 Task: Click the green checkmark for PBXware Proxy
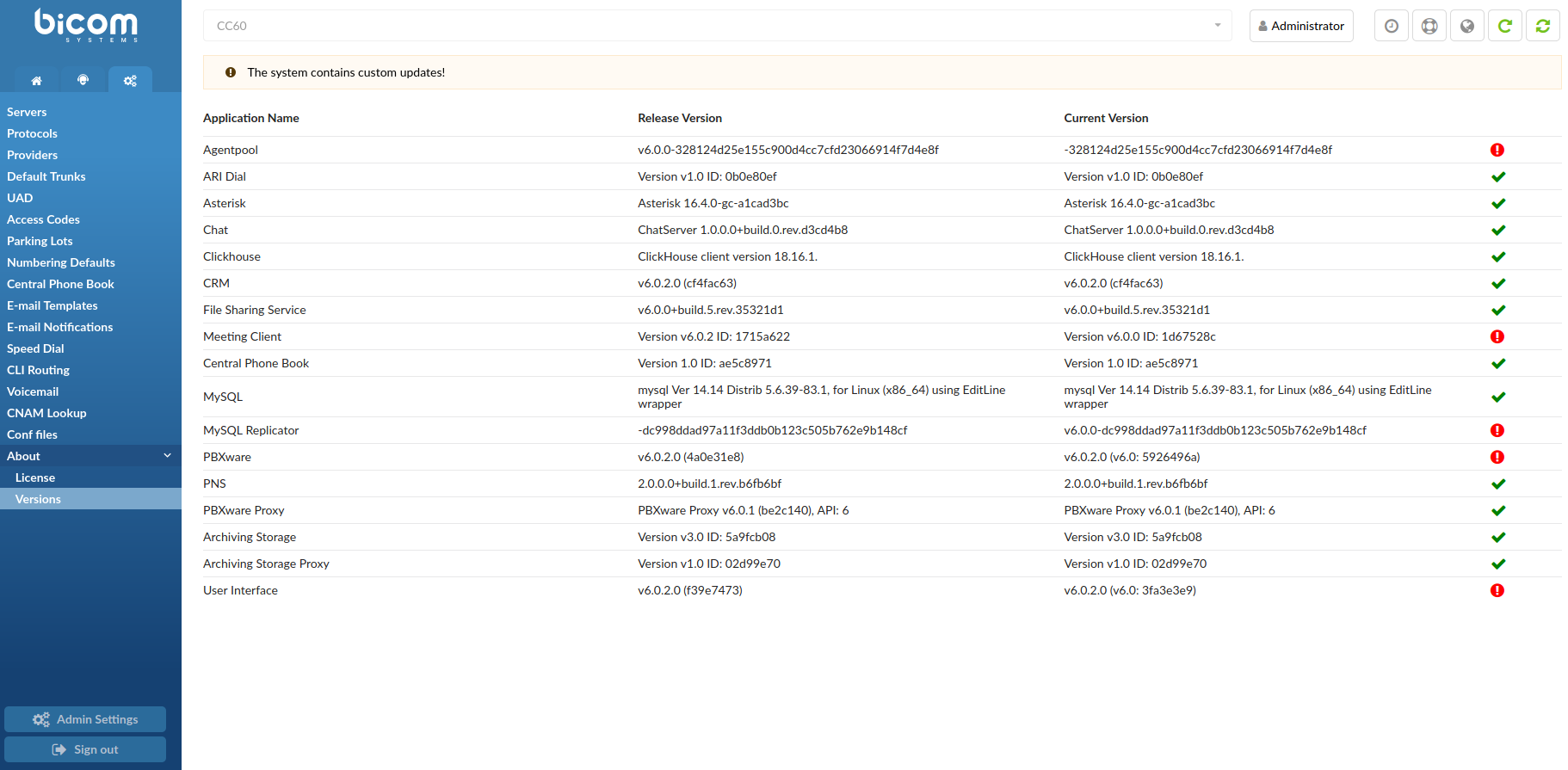(x=1498, y=510)
